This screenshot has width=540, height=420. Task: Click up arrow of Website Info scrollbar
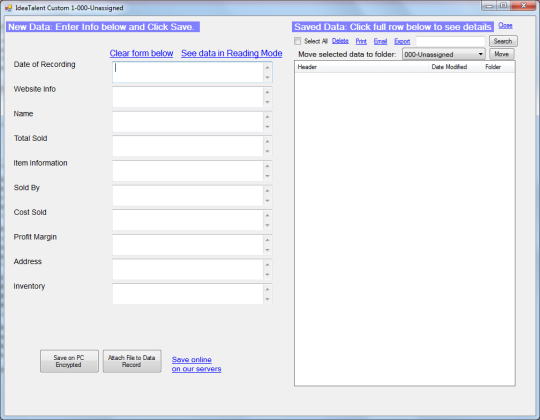268,92
